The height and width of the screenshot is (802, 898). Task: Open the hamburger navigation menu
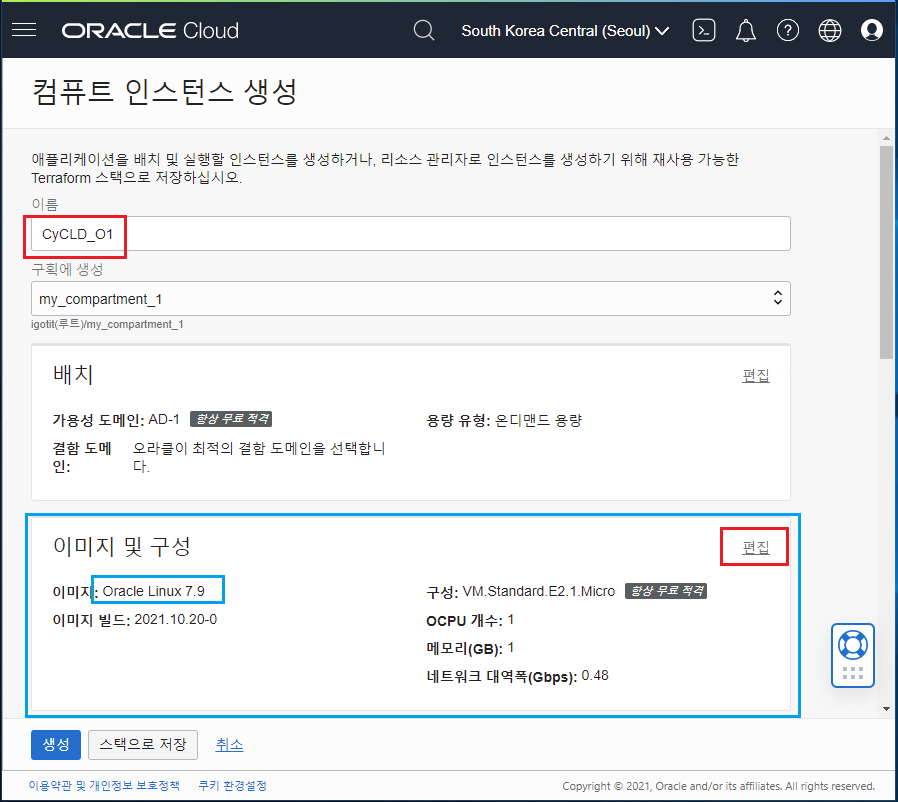24,30
